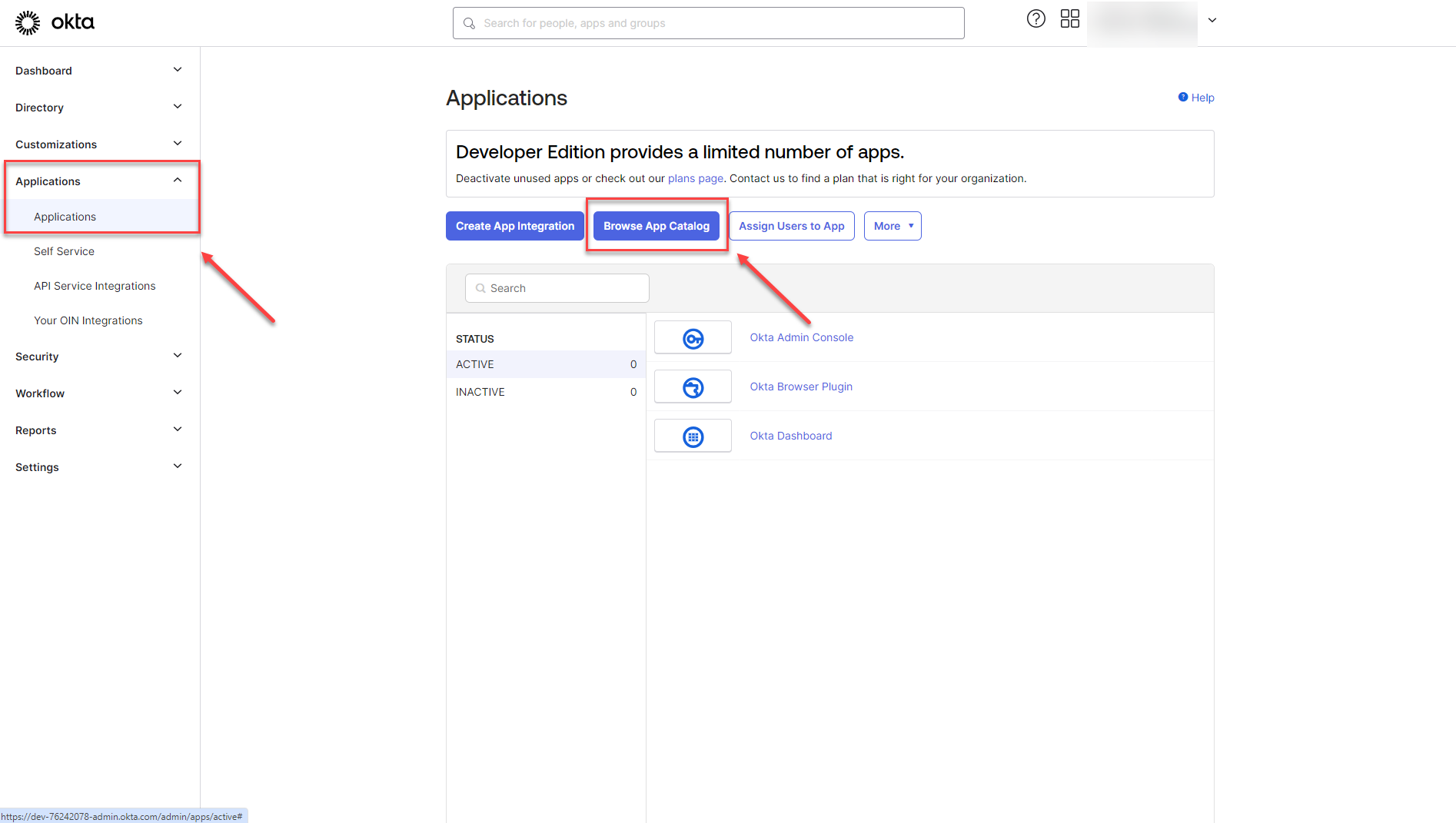This screenshot has height=823, width=1456.
Task: Click Create App Integration button
Action: tap(515, 226)
